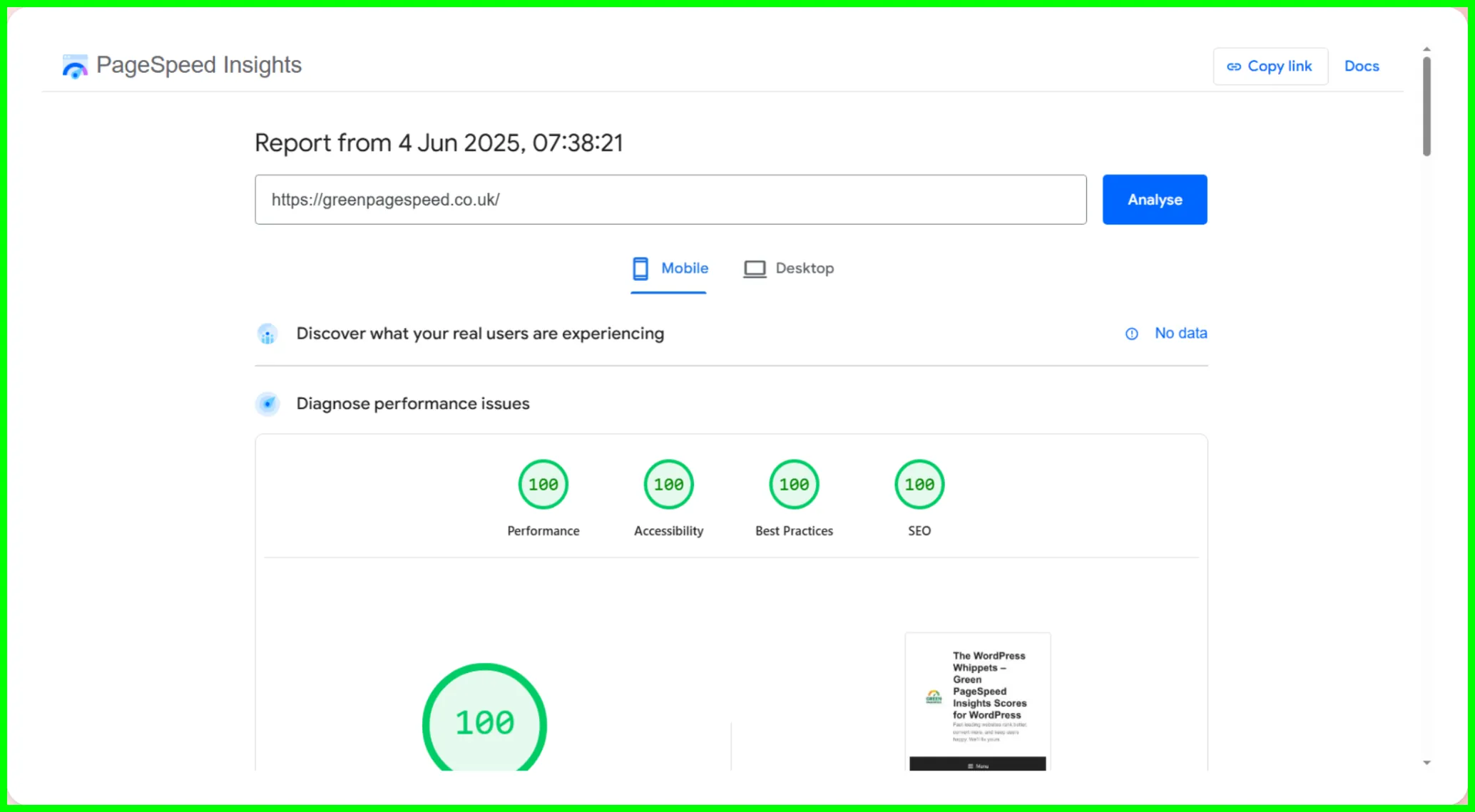Switch to the Desktop tab

coord(789,269)
